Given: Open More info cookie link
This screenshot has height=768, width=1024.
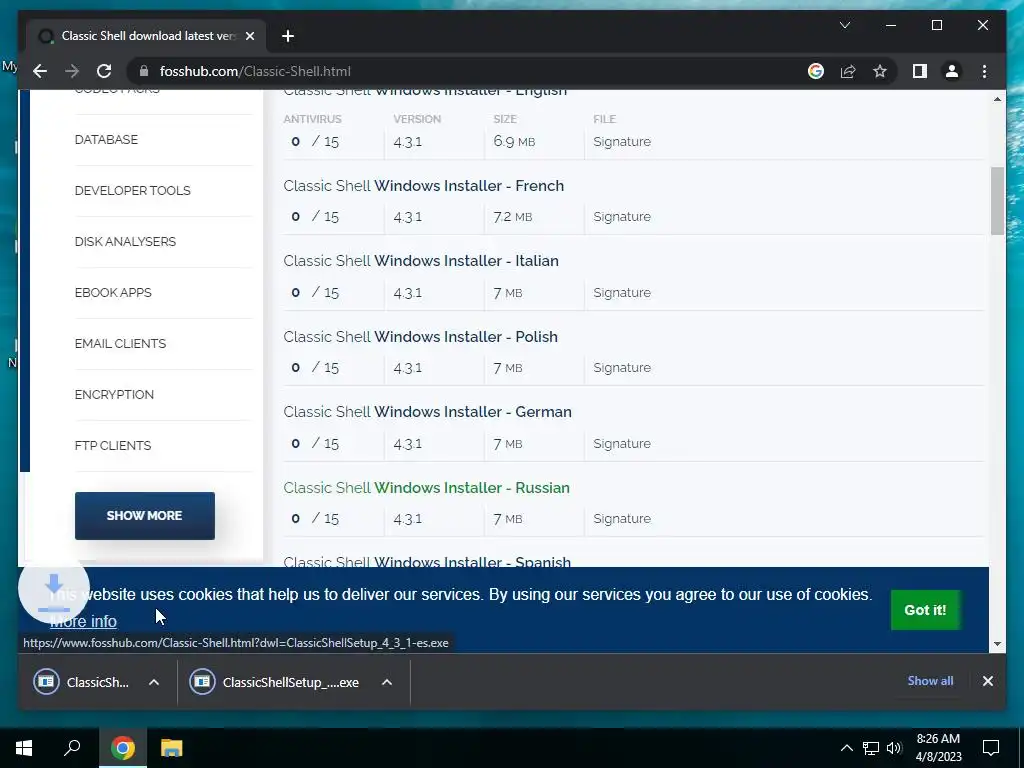Looking at the screenshot, I should (x=83, y=622).
